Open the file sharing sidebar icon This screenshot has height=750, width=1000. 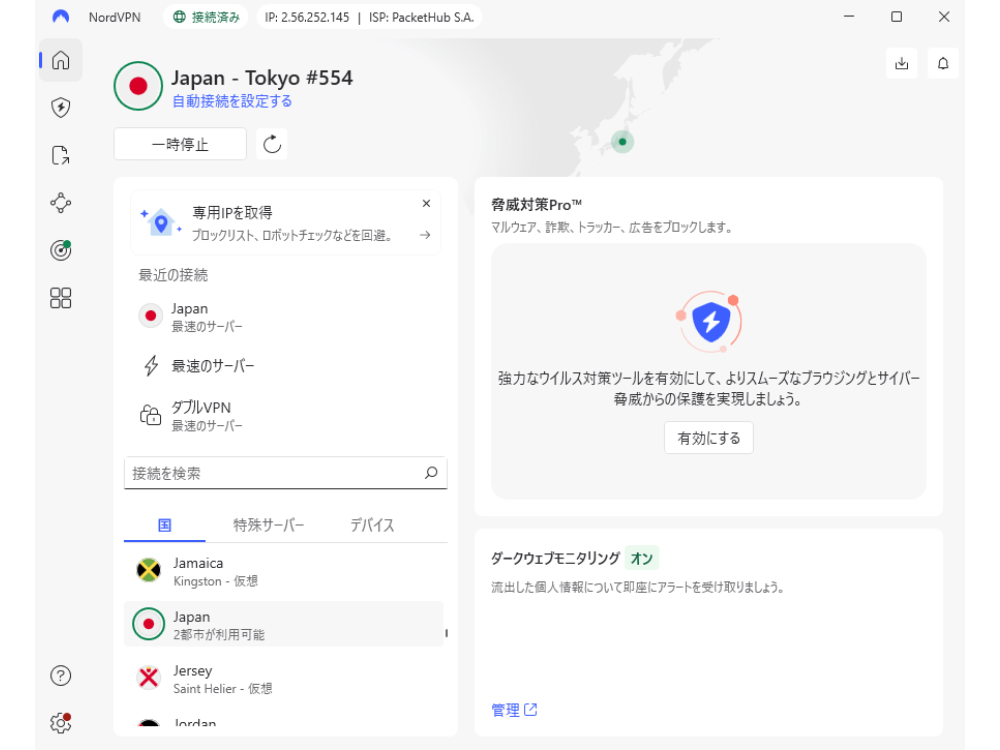tap(61, 155)
